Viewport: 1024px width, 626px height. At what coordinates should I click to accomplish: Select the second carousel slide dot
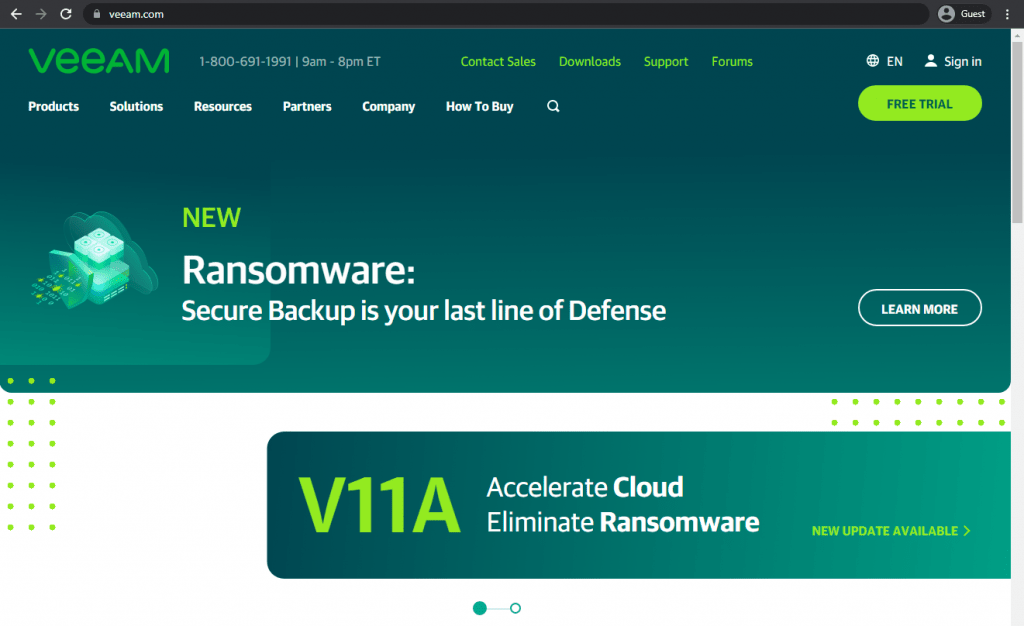pyautogui.click(x=515, y=608)
